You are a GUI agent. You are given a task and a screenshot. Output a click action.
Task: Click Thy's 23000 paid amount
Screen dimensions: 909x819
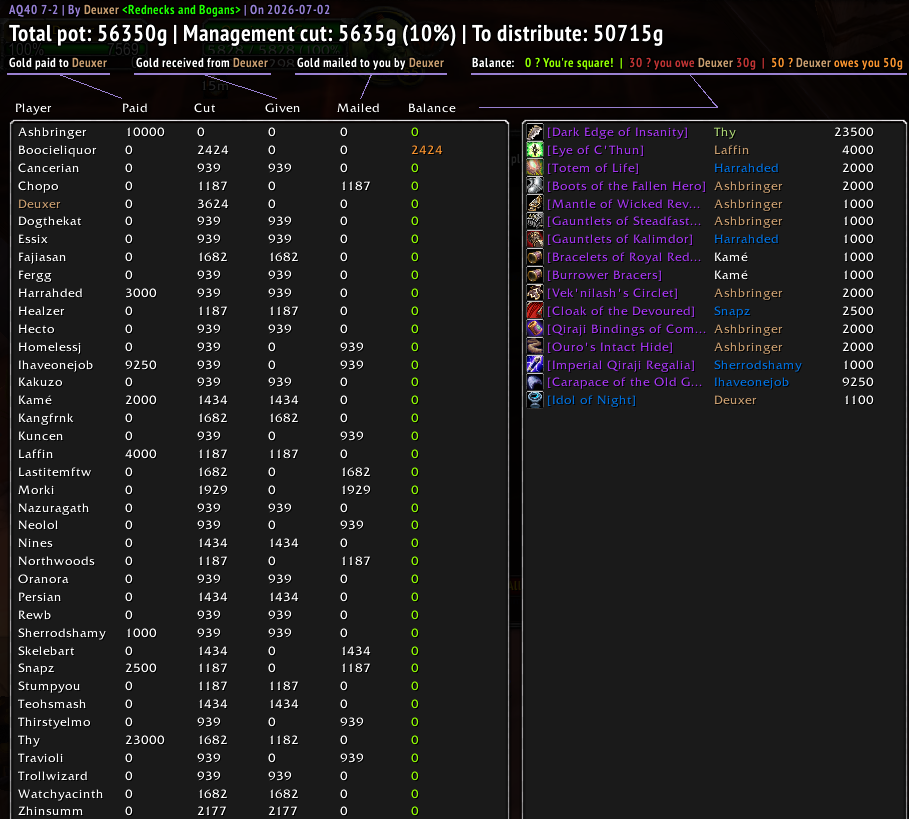coord(145,740)
